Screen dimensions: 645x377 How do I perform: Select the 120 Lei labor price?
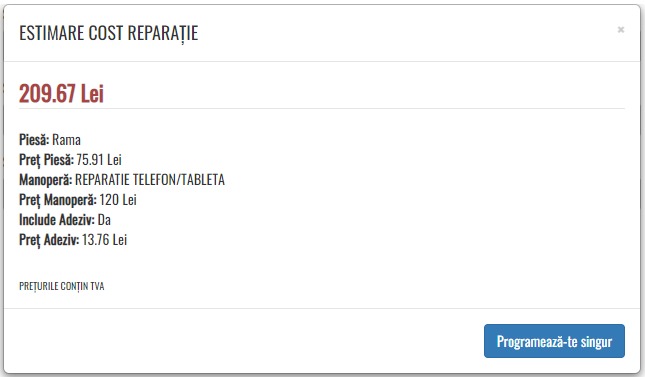118,200
